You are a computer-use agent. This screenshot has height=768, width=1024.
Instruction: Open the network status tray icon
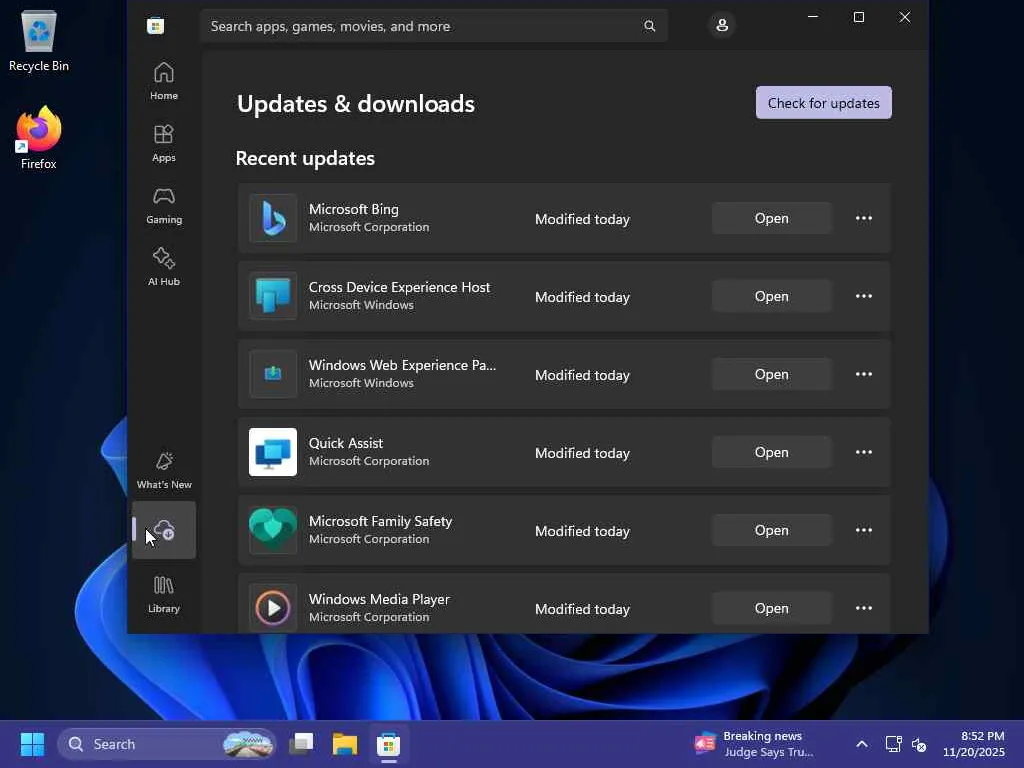pos(893,744)
